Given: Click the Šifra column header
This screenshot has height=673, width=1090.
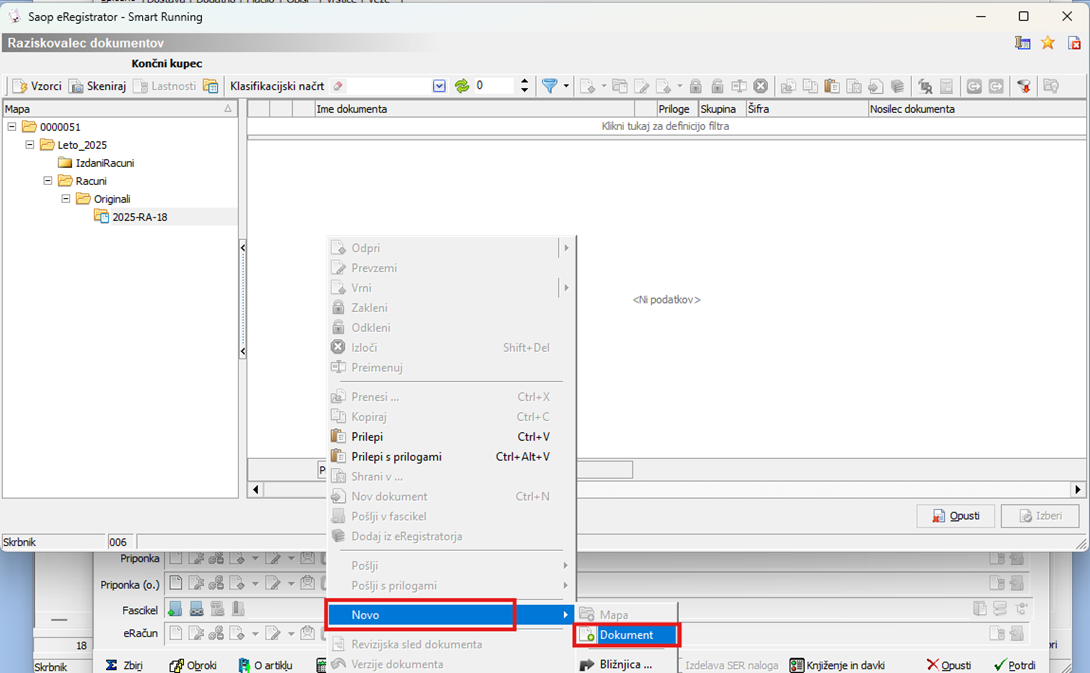Looking at the screenshot, I should [x=806, y=108].
